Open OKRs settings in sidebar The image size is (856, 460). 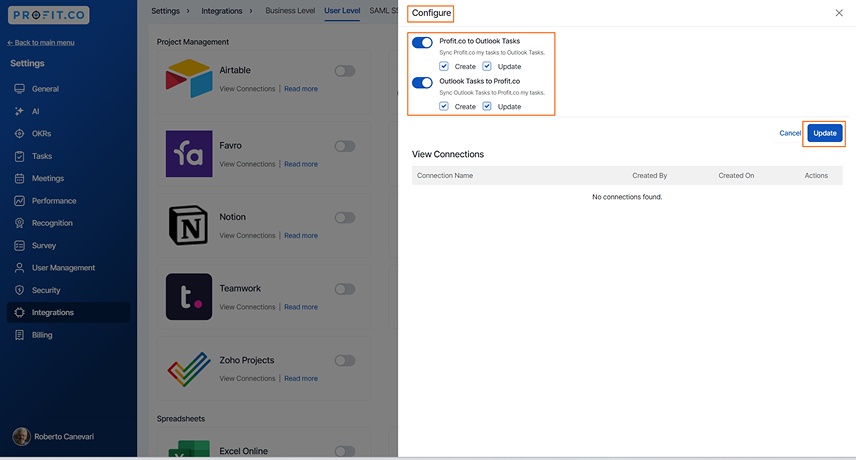41,134
